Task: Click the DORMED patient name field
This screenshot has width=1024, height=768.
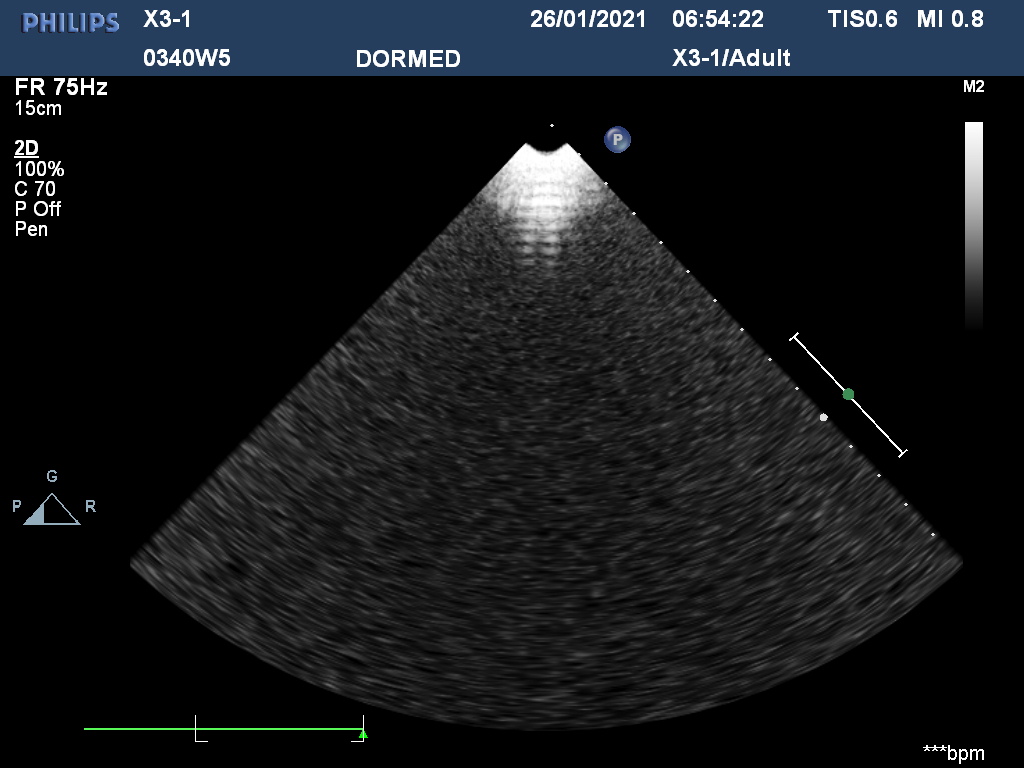Action: click(x=408, y=59)
